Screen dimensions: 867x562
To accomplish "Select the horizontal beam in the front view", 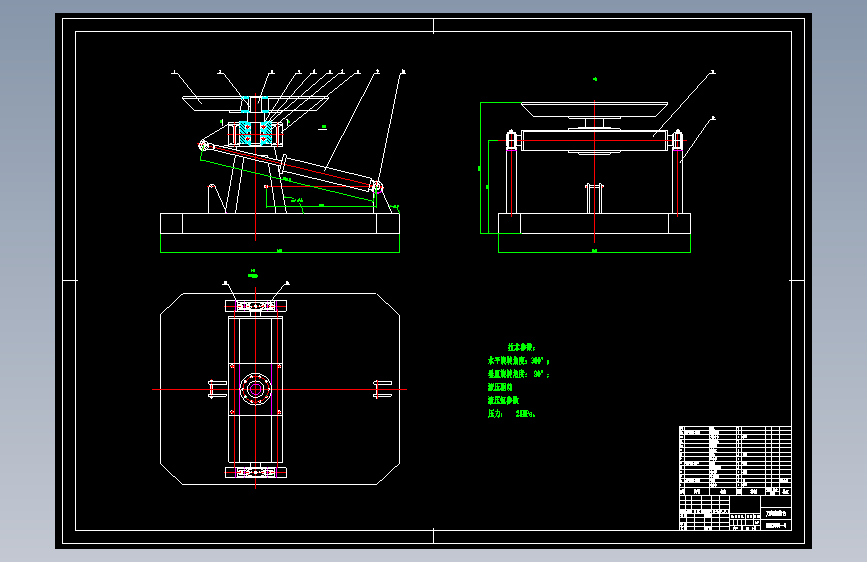I will point(594,140).
